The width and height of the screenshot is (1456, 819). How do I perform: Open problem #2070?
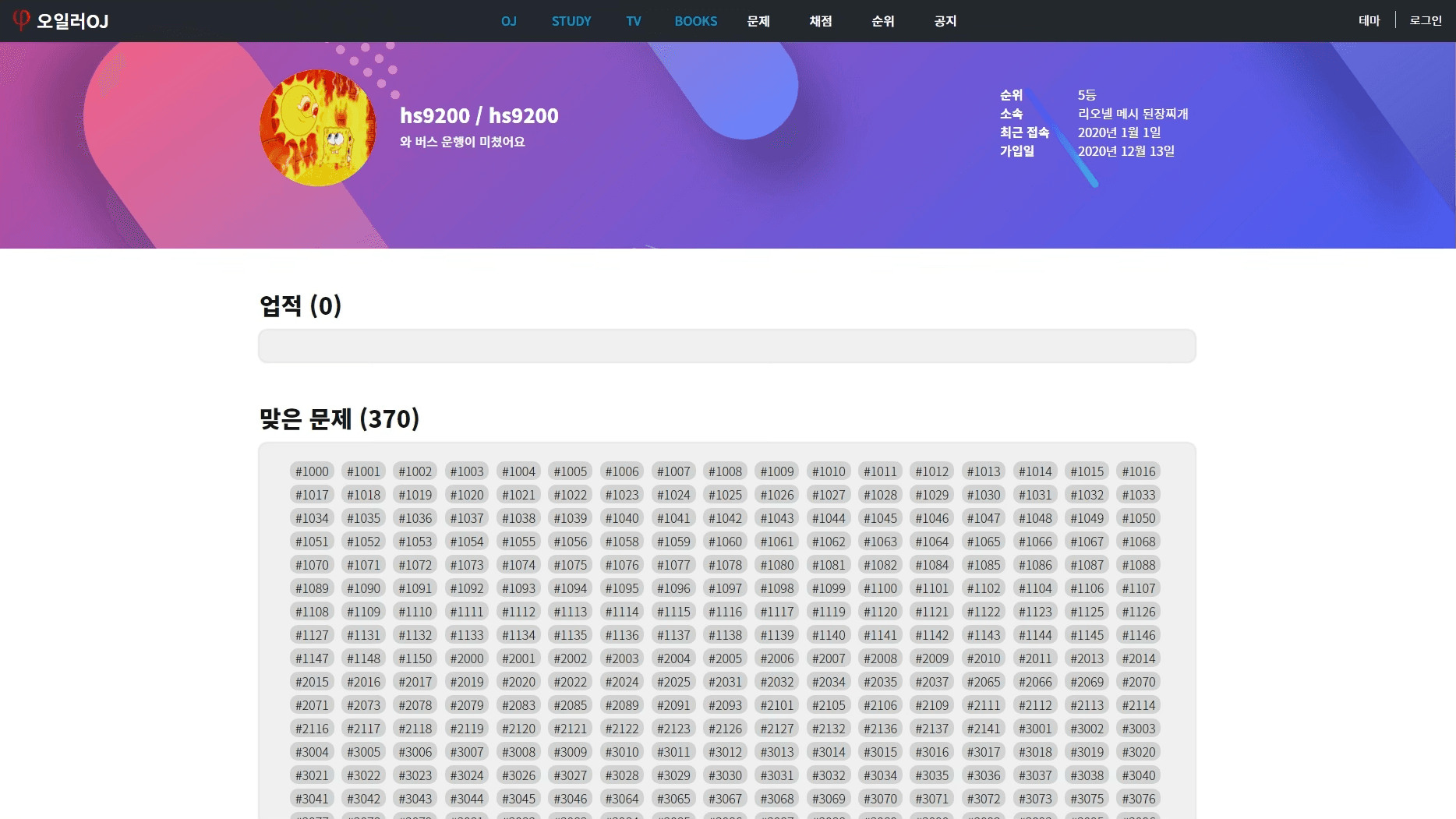coord(1139,682)
